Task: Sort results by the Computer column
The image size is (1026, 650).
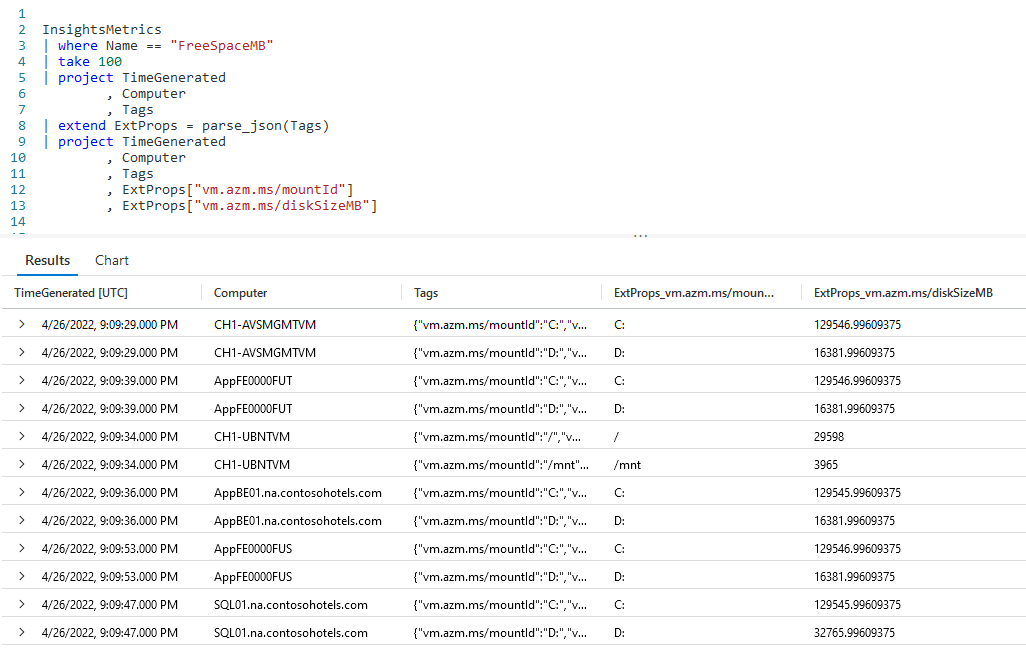Action: point(243,292)
